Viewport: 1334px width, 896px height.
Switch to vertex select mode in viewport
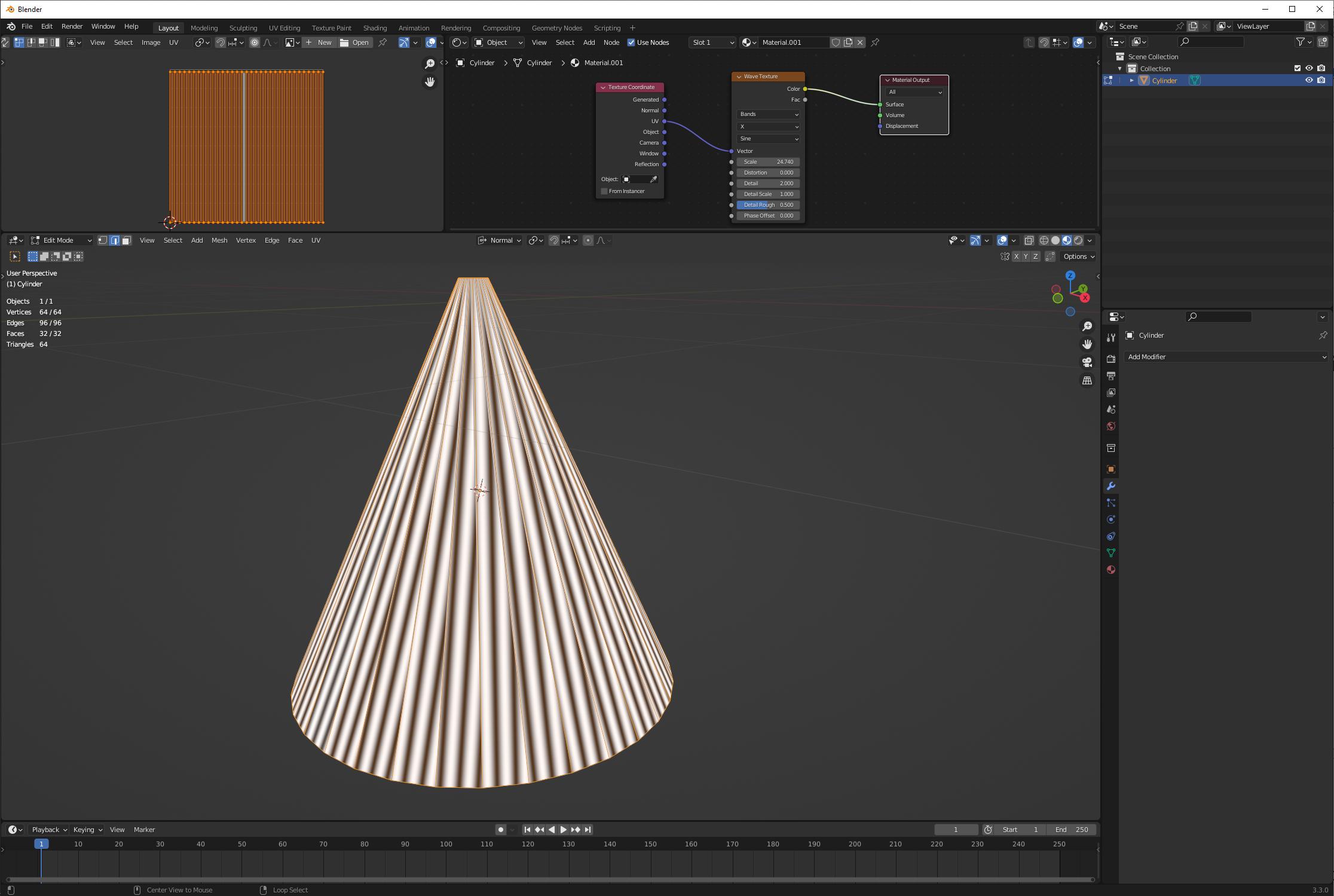tap(103, 240)
